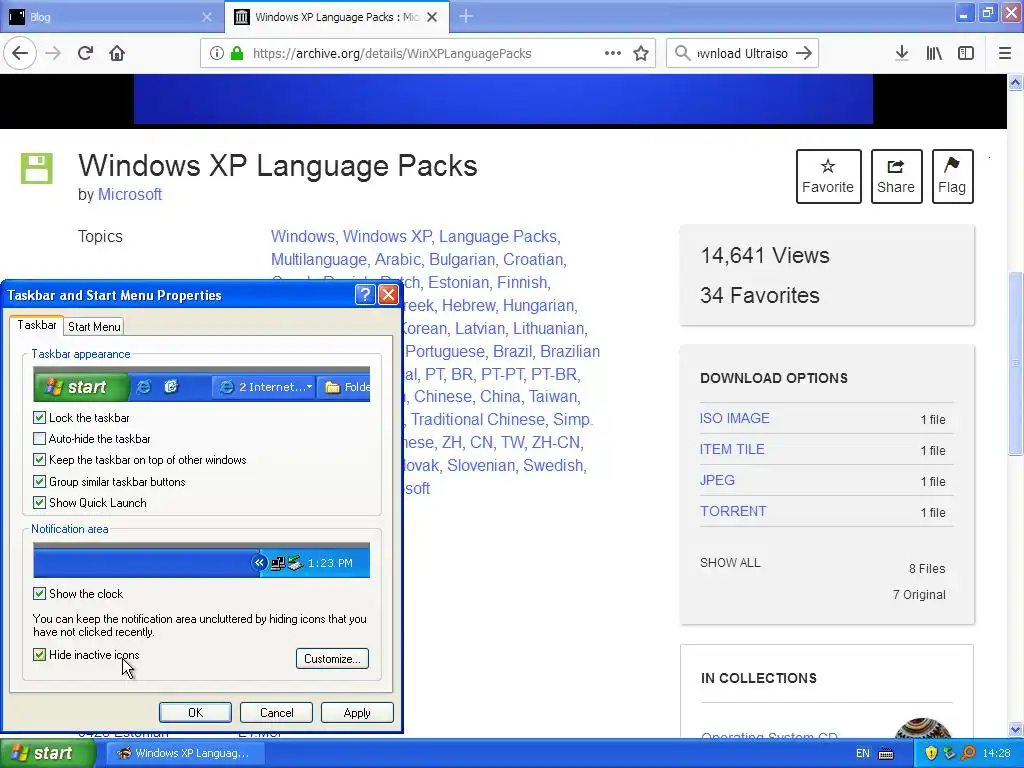
Task: Open the ISO IMAGE download option
Action: point(735,418)
